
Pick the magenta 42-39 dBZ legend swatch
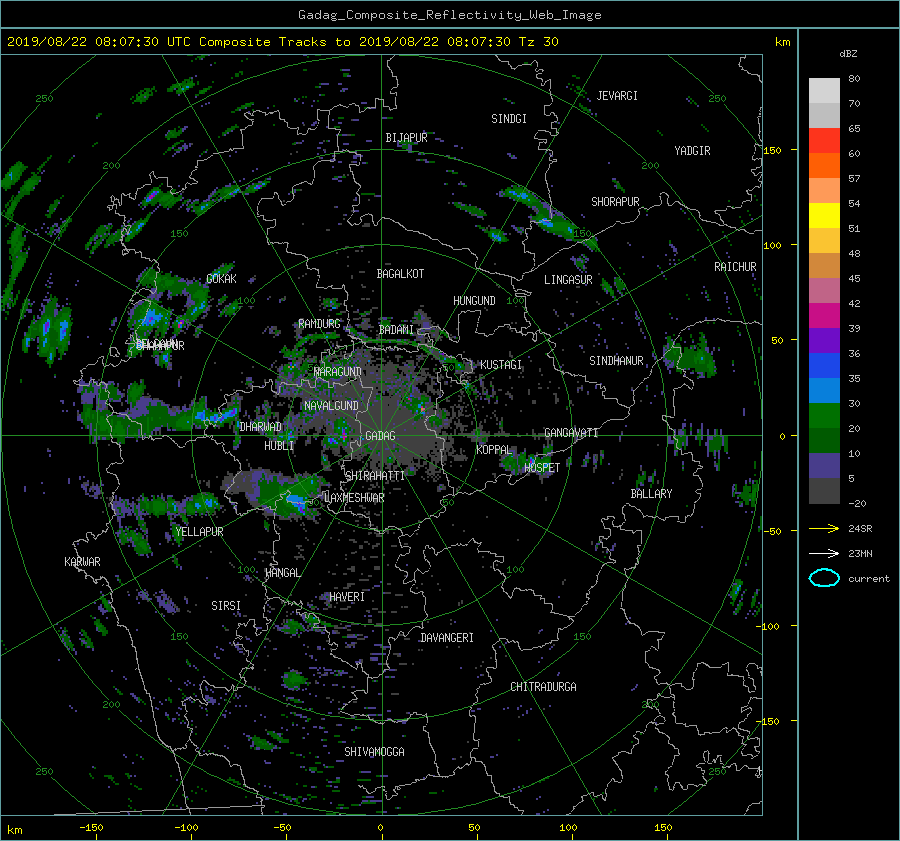(x=824, y=315)
